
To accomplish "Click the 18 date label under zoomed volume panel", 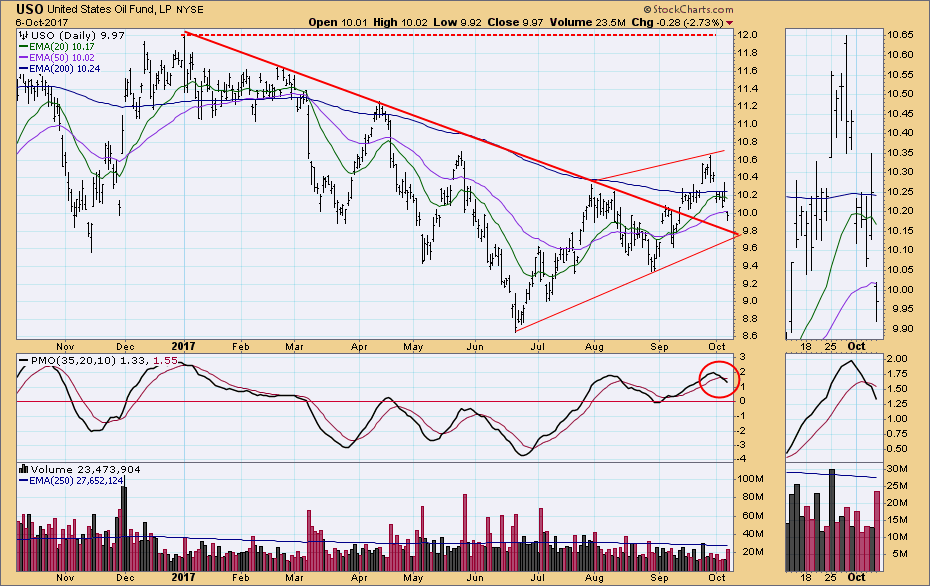I will 805,577.
